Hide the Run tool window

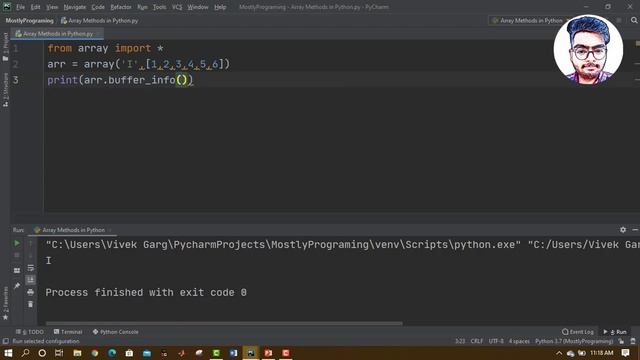pyautogui.click(x=635, y=230)
